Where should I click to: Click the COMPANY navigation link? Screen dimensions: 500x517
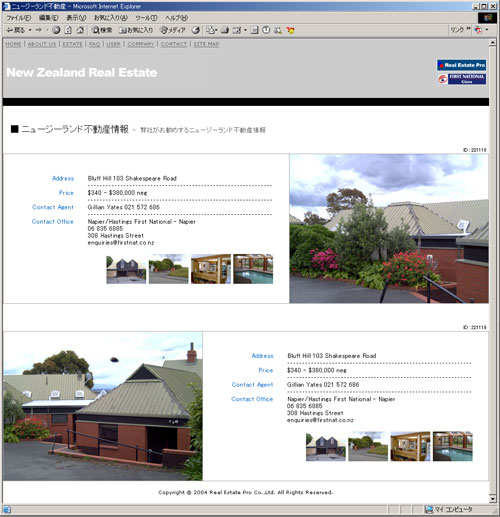141,44
